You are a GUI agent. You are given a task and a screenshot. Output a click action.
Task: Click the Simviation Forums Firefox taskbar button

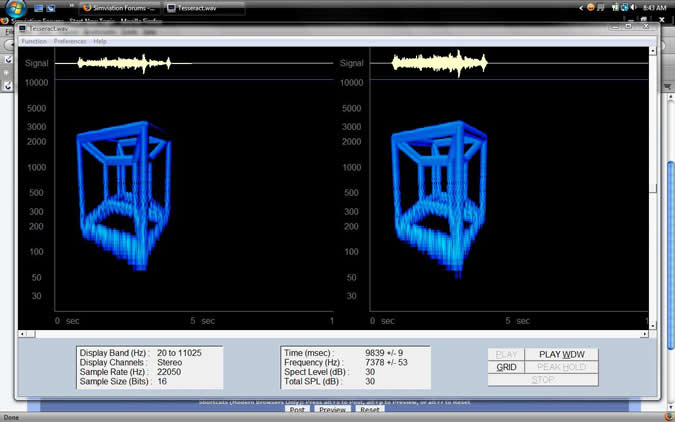click(120, 7)
